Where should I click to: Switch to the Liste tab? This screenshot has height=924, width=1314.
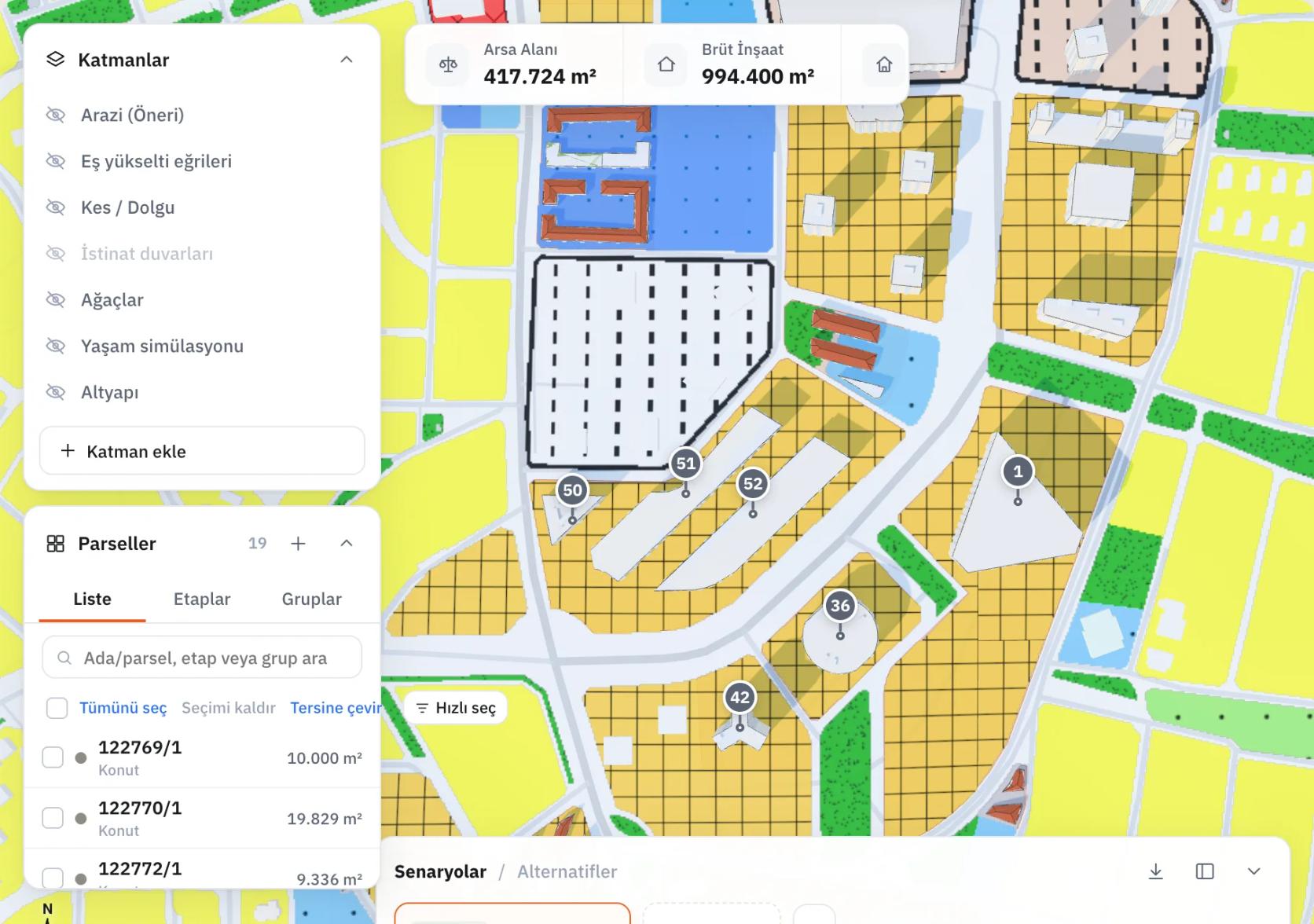click(x=92, y=599)
